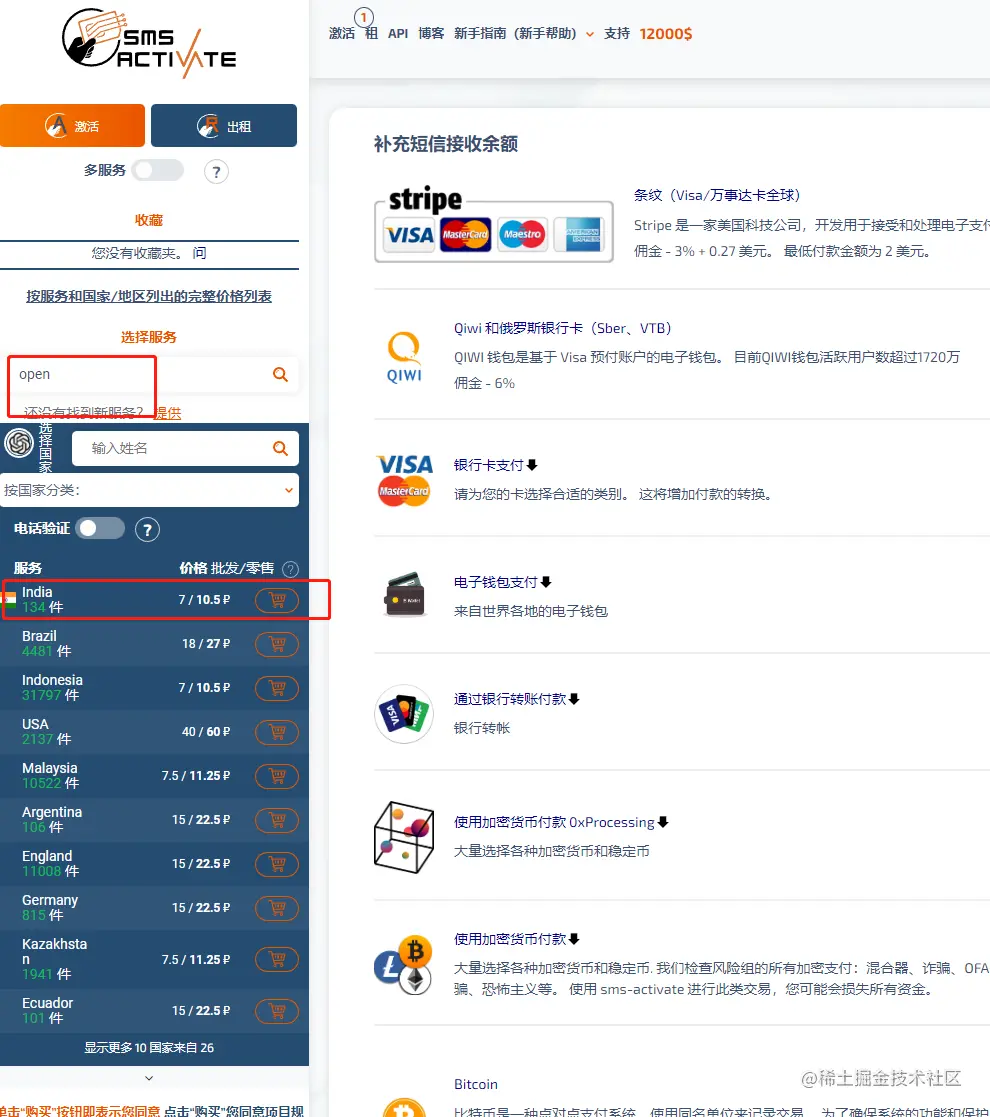Click the 12000$ promo link
The height and width of the screenshot is (1117, 990).
[x=666, y=33]
